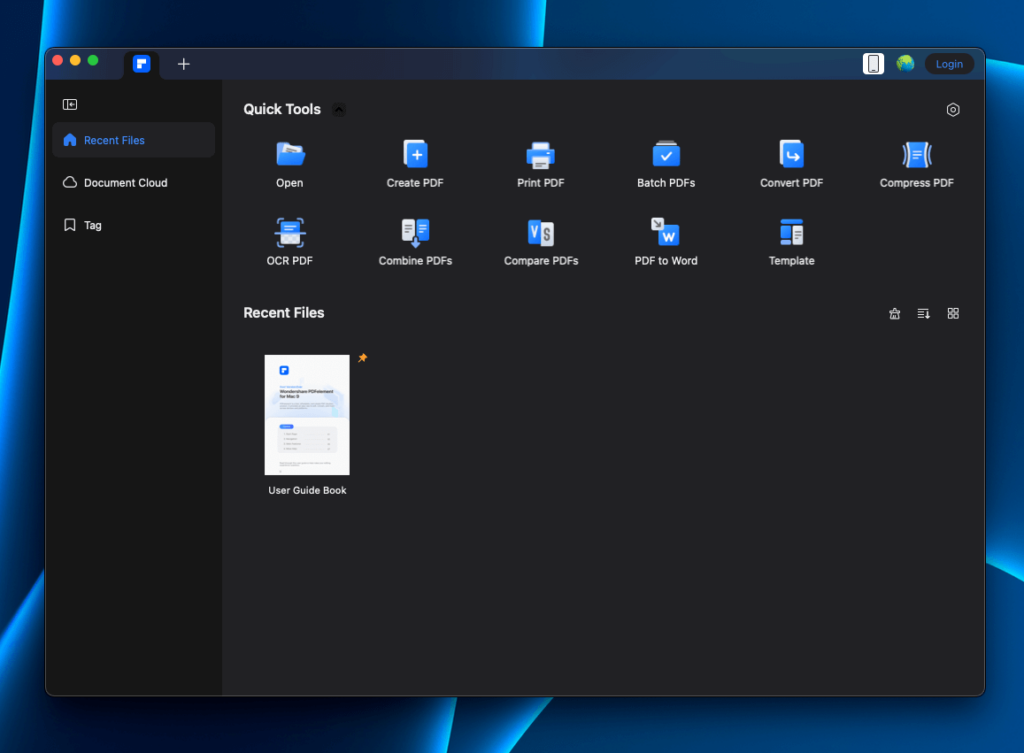Launch the Create PDF tool
Screen dimensions: 1024x753
pyautogui.click(x=415, y=164)
